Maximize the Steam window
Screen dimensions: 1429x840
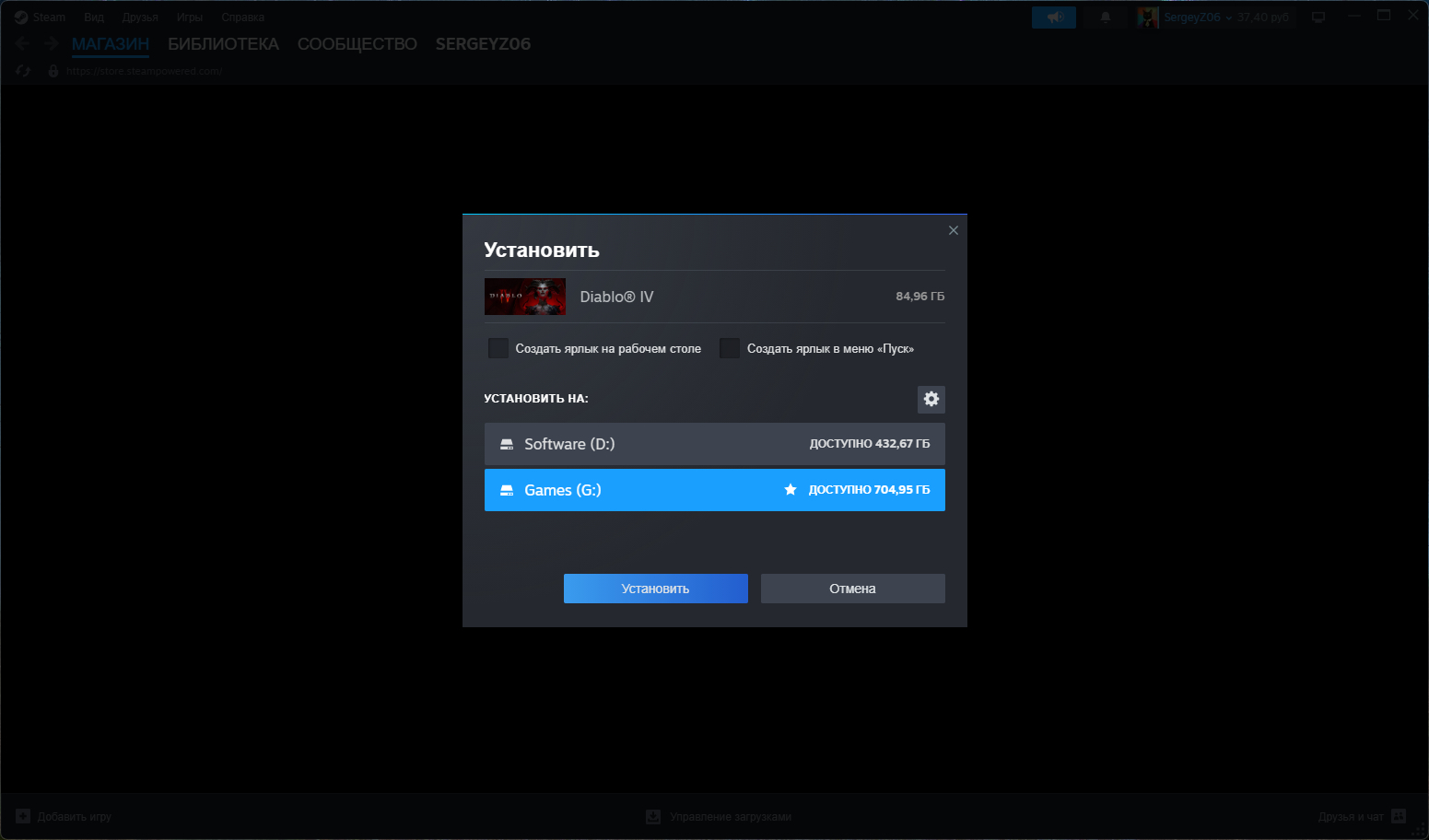coord(1384,16)
